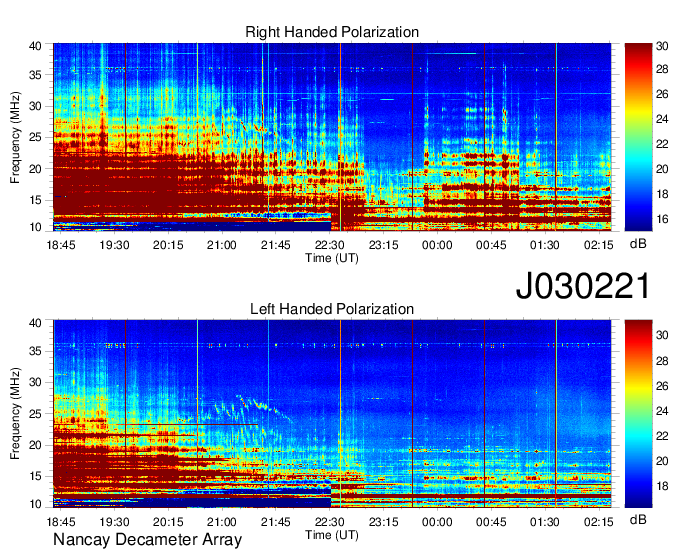Click the 'Right Handed Polarization' plot title
This screenshot has height=552, width=680.
[x=332, y=32]
